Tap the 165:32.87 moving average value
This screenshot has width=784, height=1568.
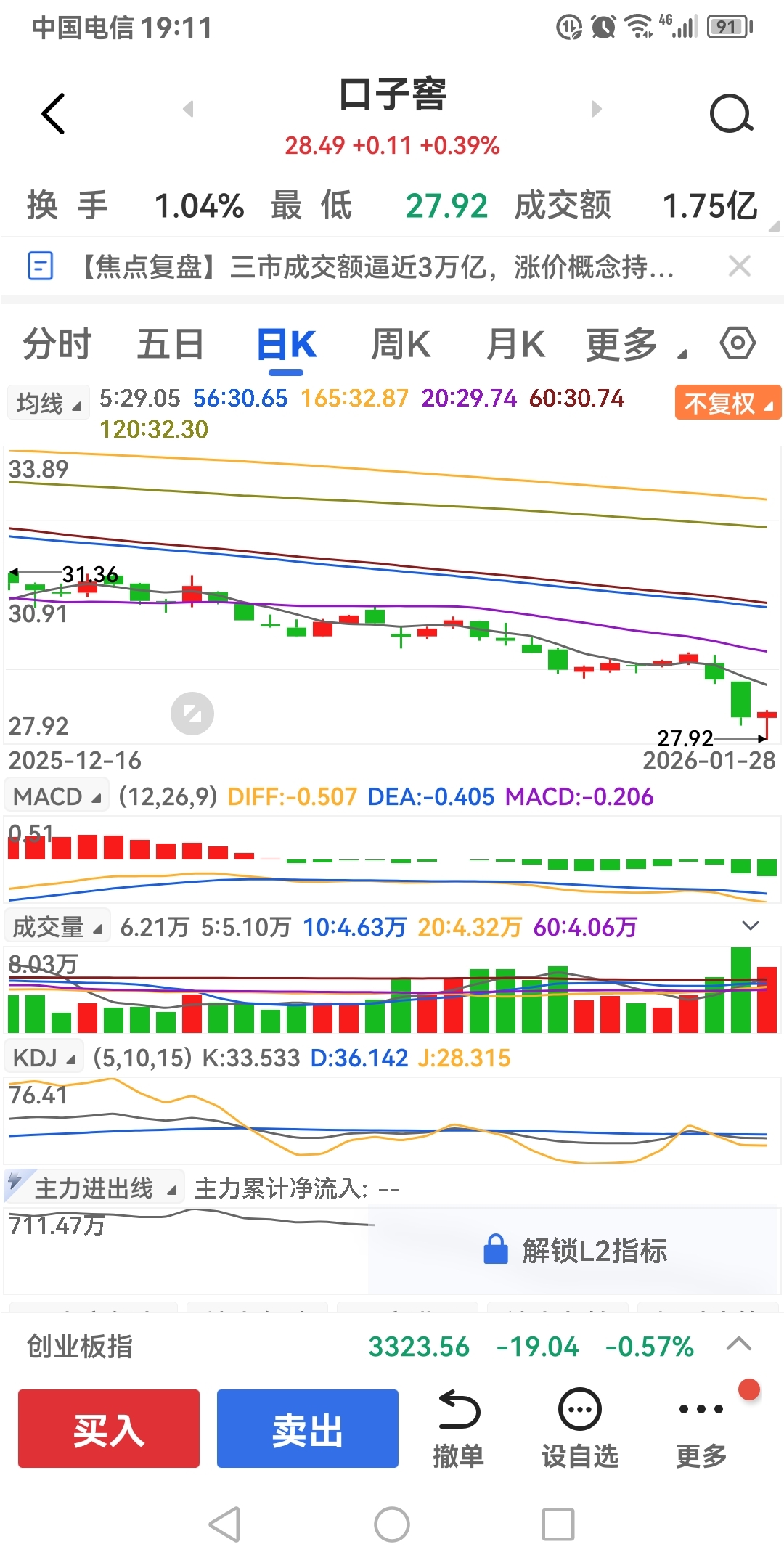click(355, 398)
